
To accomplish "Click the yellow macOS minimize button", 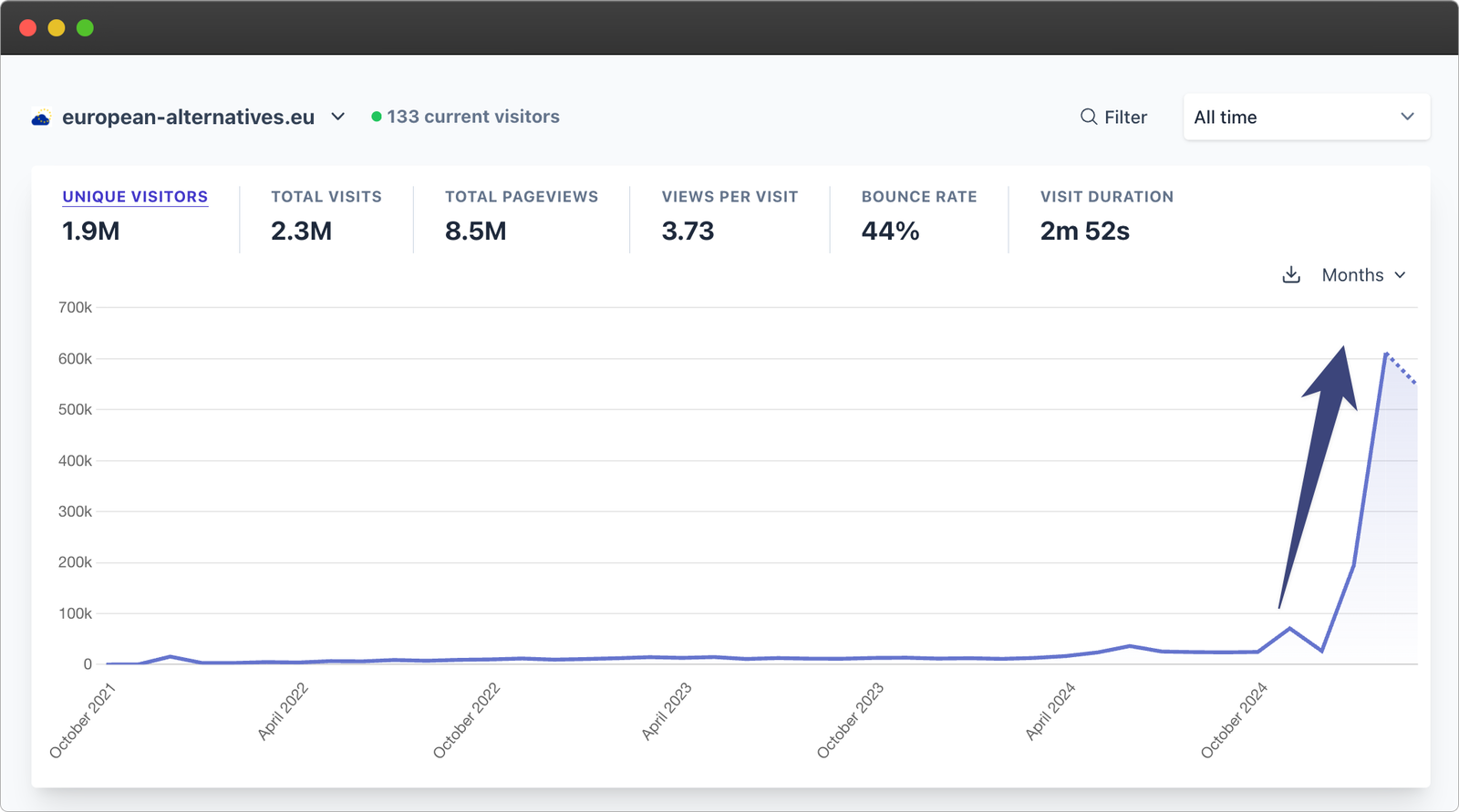I will point(57,28).
